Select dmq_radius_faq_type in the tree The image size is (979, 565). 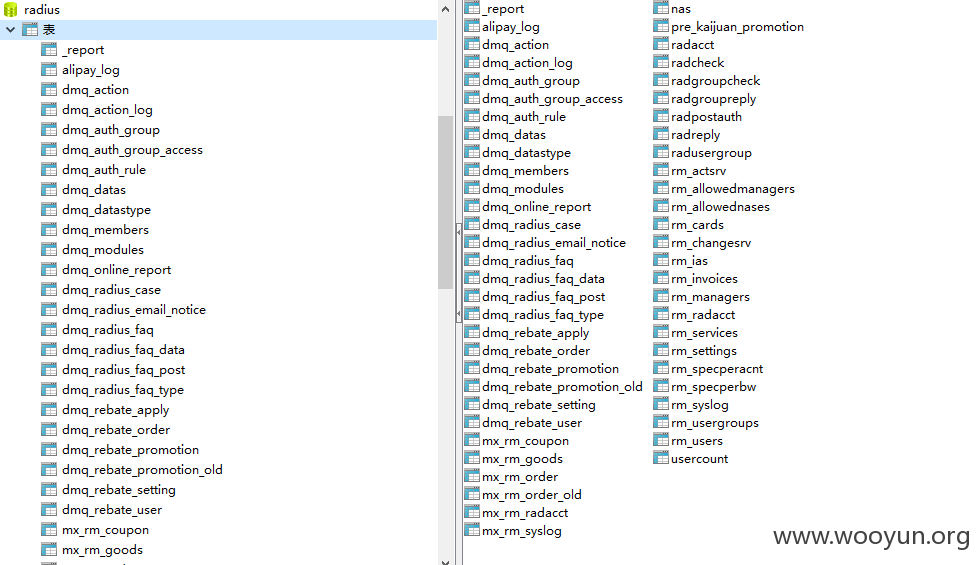[x=123, y=390]
